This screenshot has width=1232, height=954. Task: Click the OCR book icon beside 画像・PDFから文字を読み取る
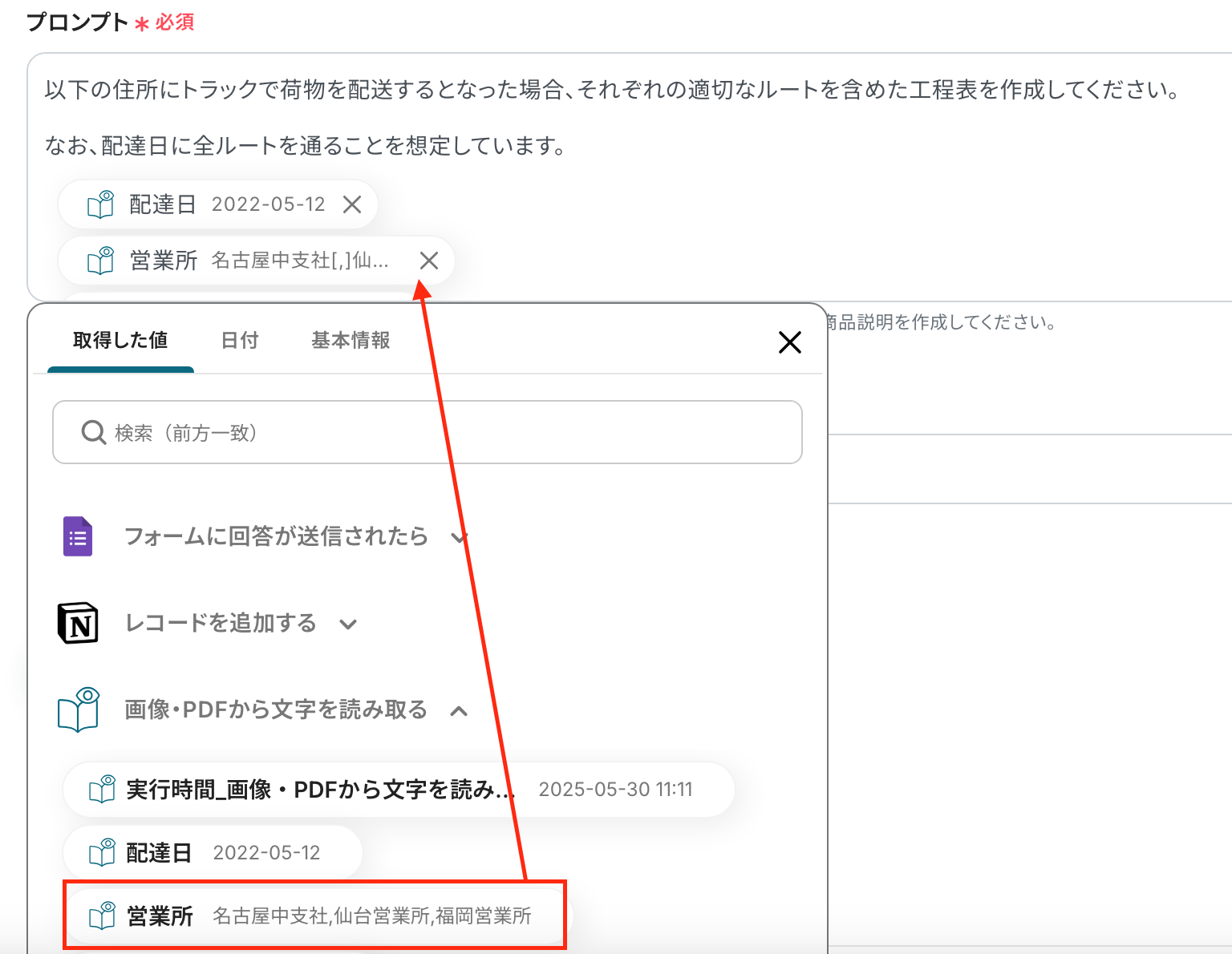[x=78, y=709]
